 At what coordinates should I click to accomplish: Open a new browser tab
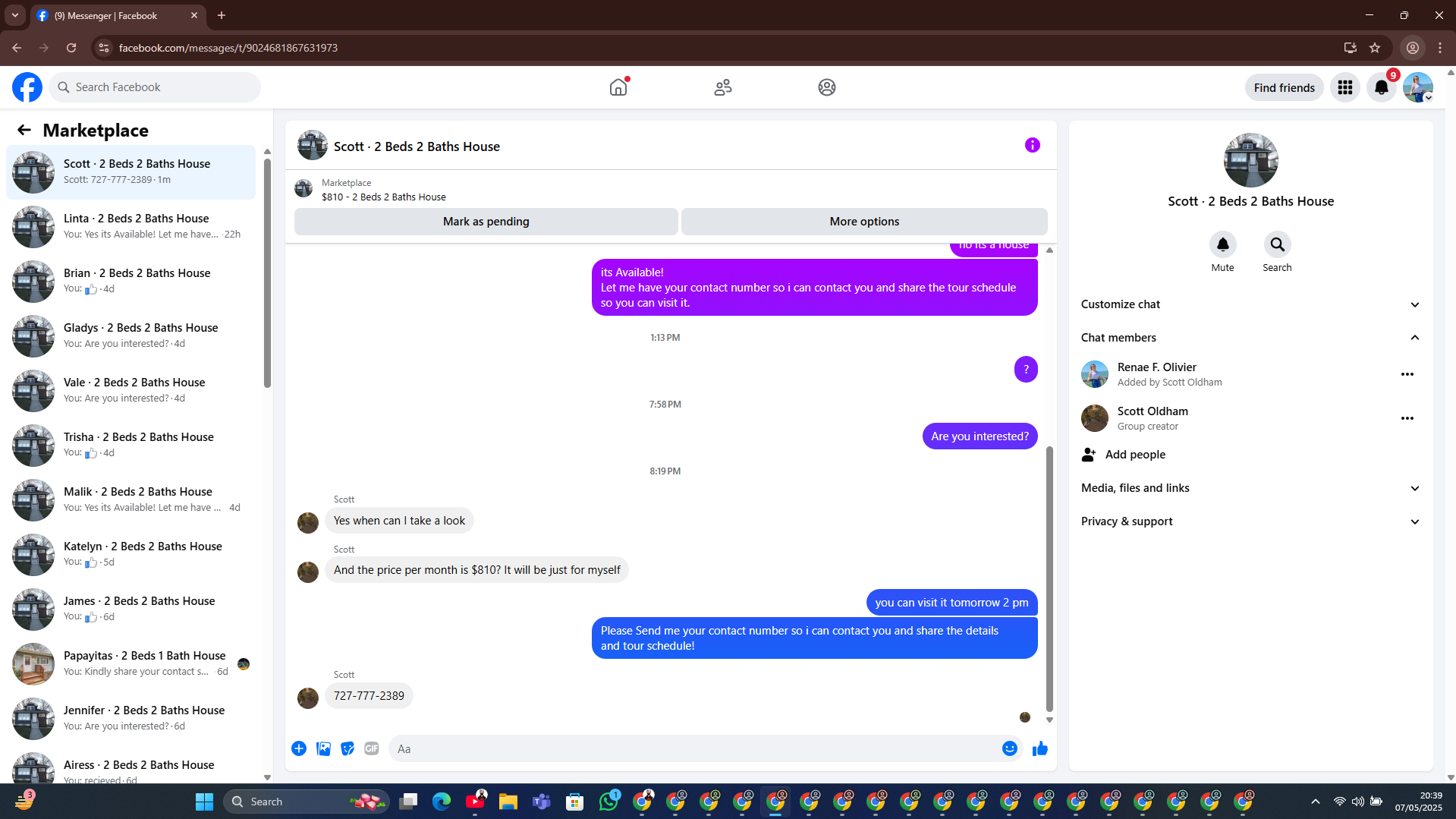[222, 15]
